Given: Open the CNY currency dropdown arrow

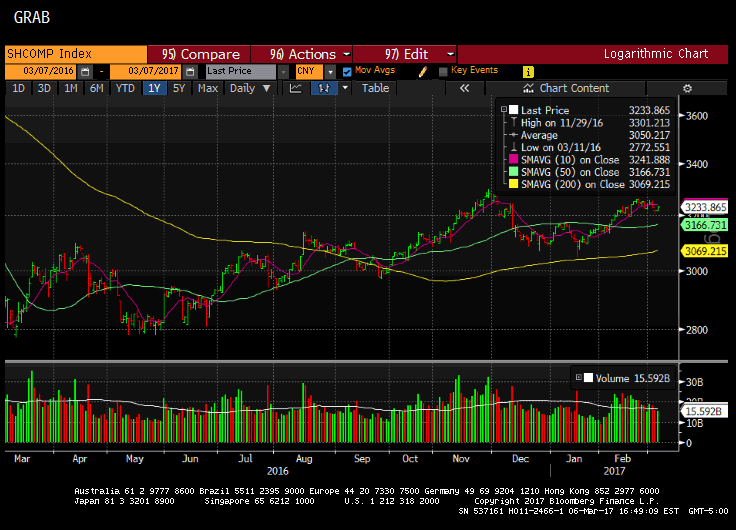Looking at the screenshot, I should pyautogui.click(x=330, y=72).
